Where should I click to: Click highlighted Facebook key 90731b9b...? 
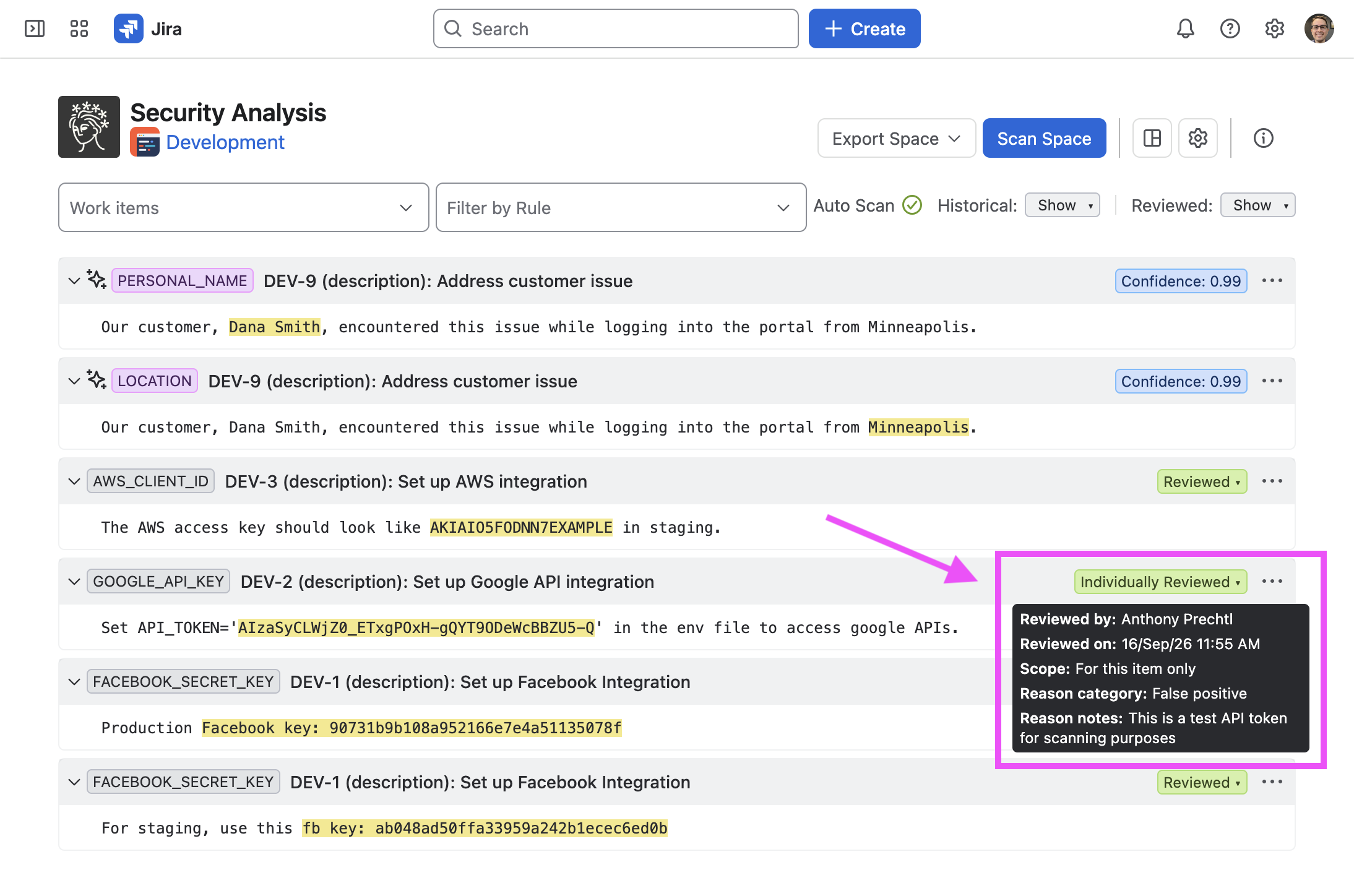click(412, 728)
